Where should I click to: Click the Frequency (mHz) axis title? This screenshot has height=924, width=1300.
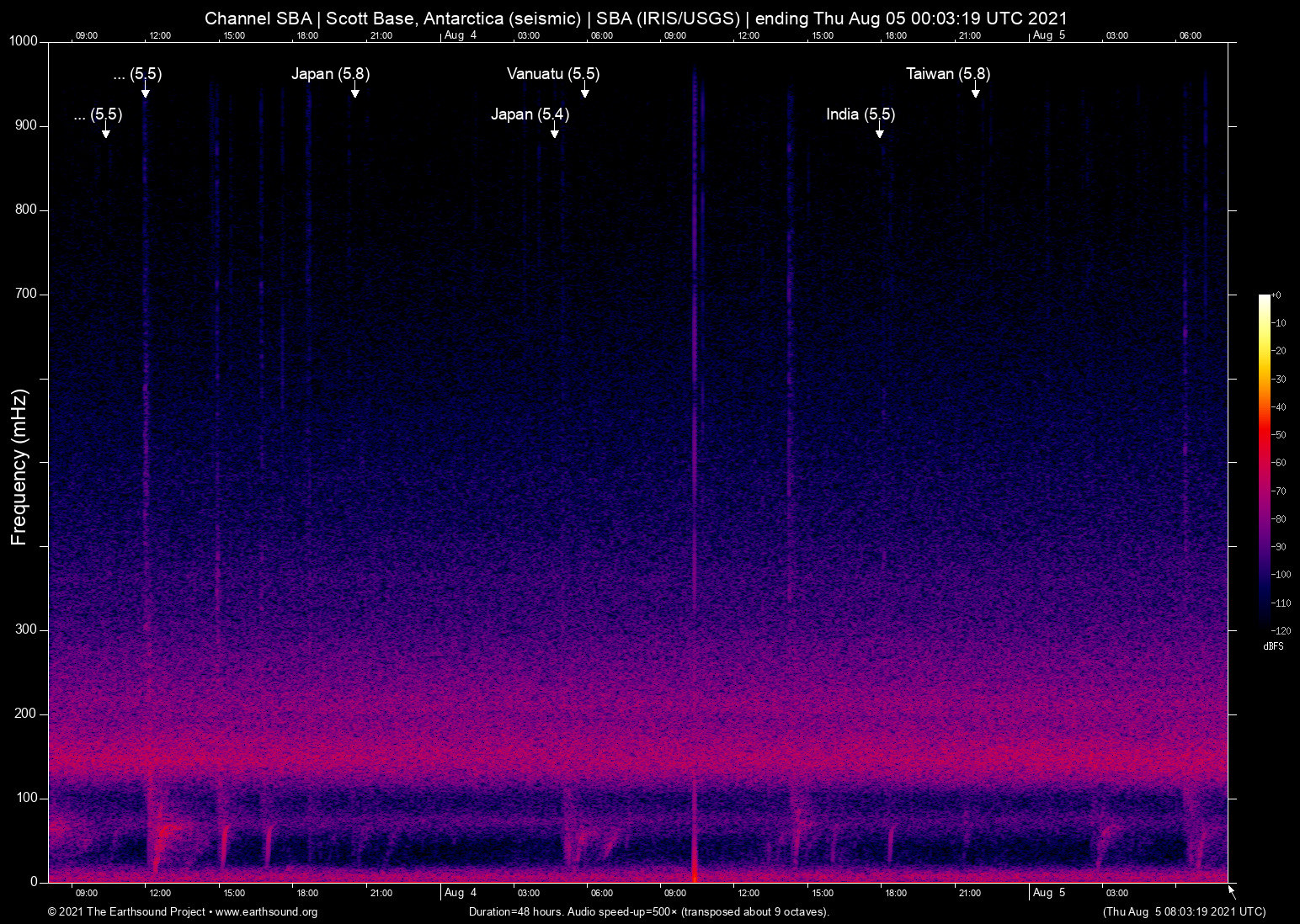tap(19, 467)
